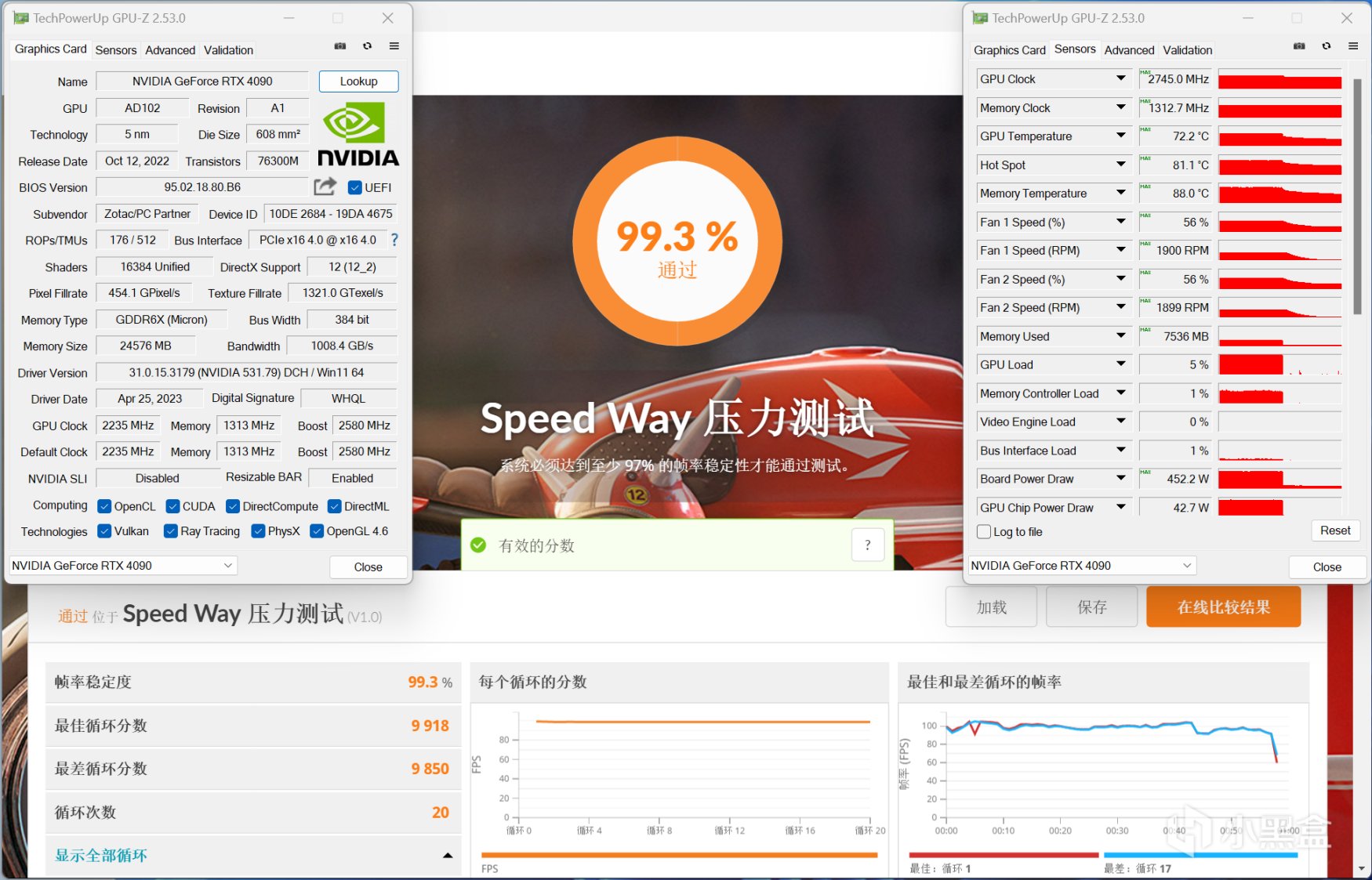Image resolution: width=1372 pixels, height=880 pixels.
Task: Switch to Advanced tab in left GPU-Z window
Action: click(170, 50)
